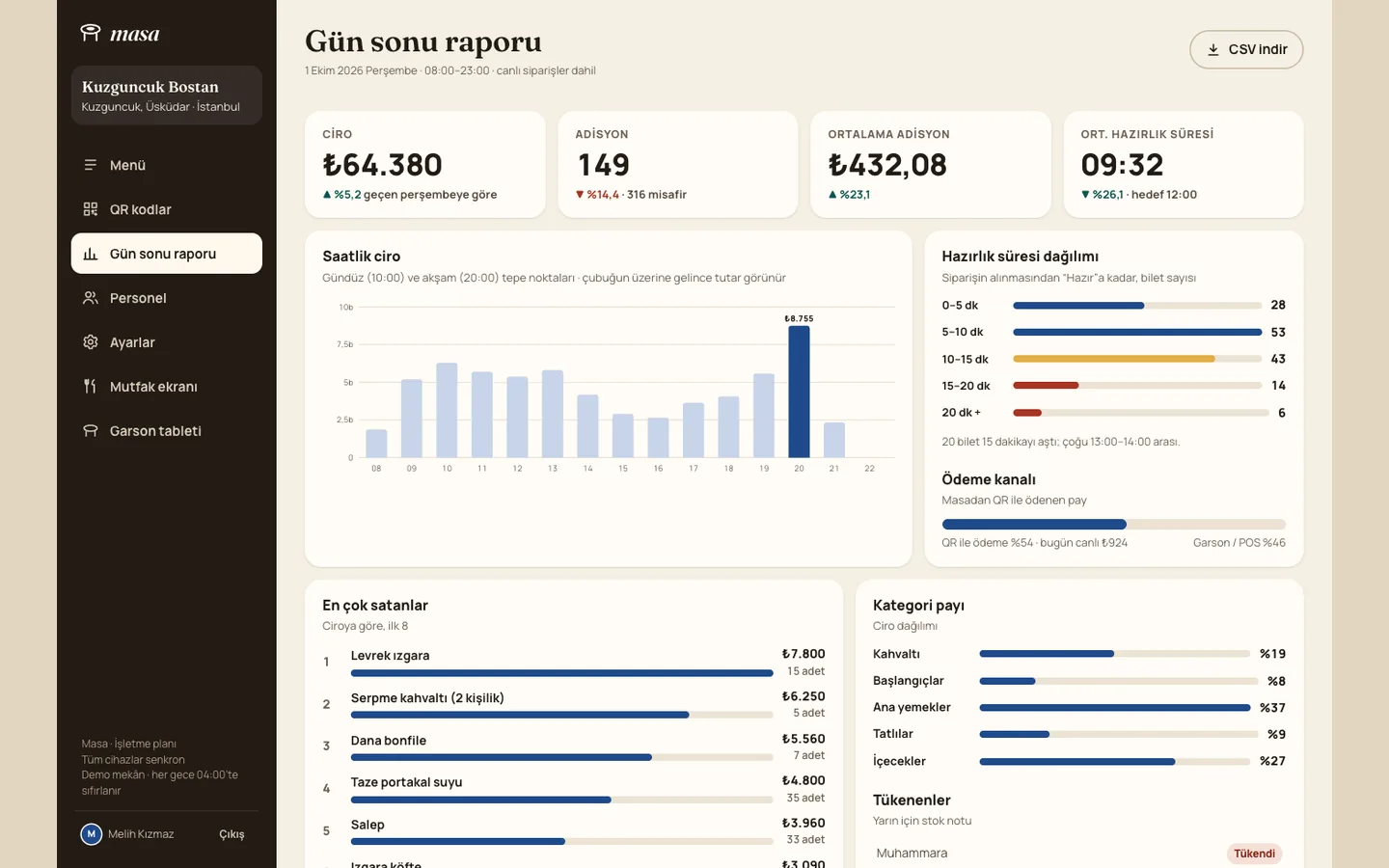
Task: Select the Salep row
Action: [x=574, y=831]
